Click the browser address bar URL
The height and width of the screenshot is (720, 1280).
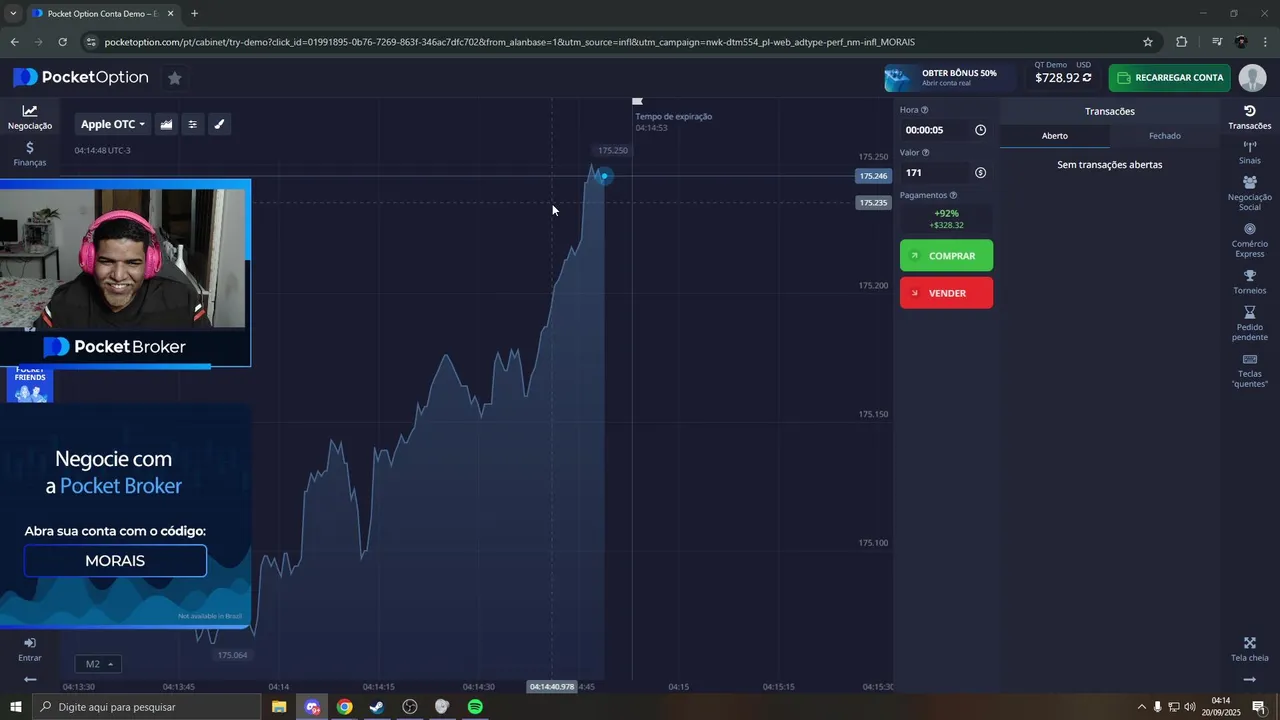(510, 42)
